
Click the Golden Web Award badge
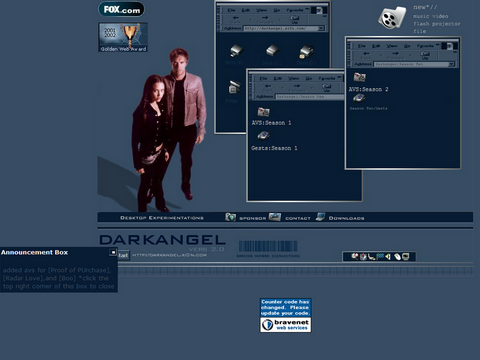123,37
